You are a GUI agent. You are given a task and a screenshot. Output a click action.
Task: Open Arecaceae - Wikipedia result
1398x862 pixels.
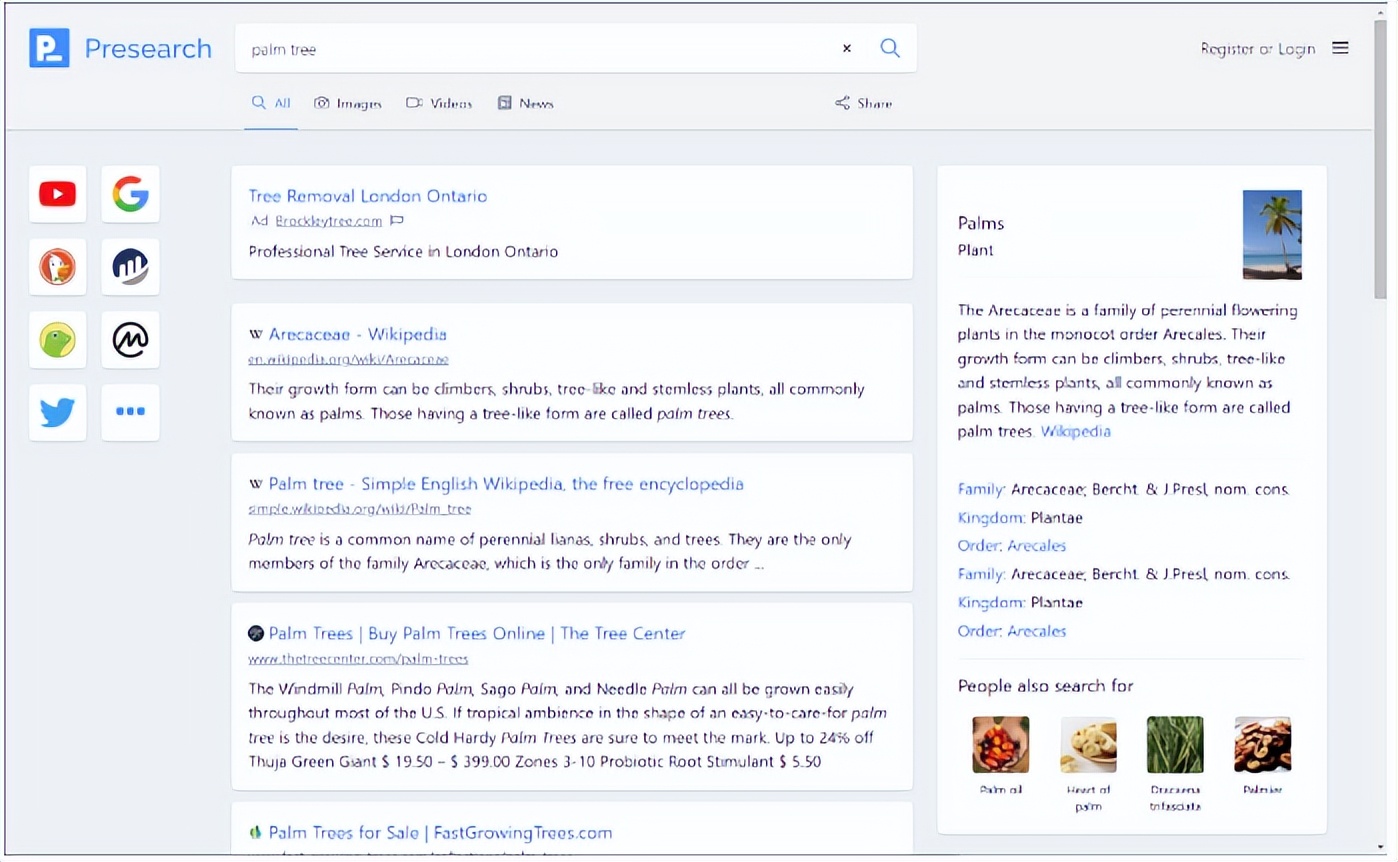[357, 334]
